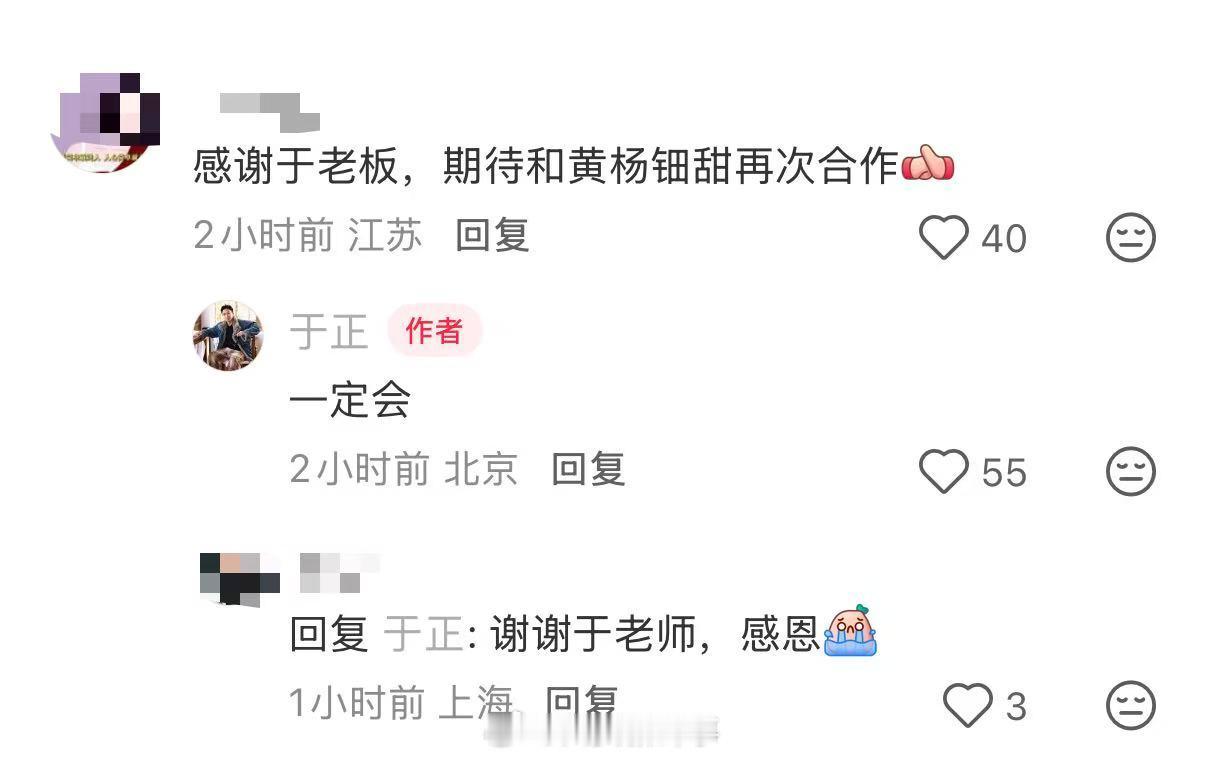Dislike the 谢谢于老师 reply
Viewport: 1206px width, 759px height.
(1131, 706)
